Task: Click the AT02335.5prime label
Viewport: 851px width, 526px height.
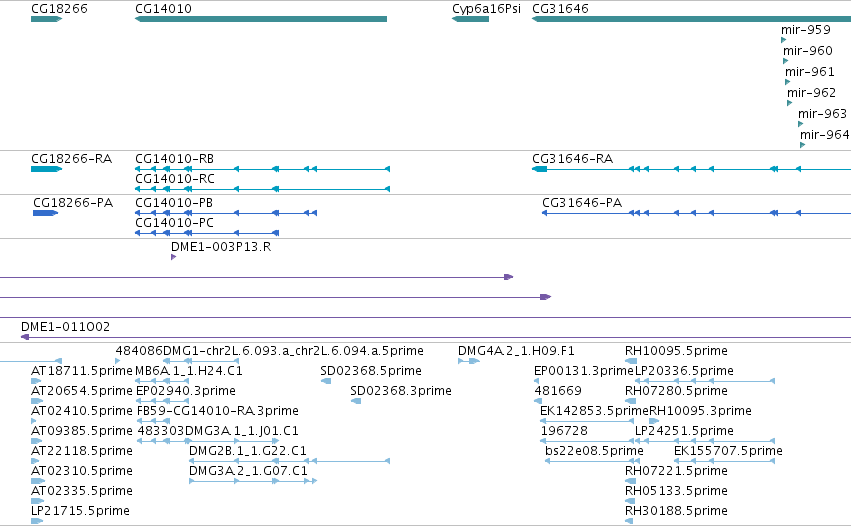Action: tap(82, 491)
